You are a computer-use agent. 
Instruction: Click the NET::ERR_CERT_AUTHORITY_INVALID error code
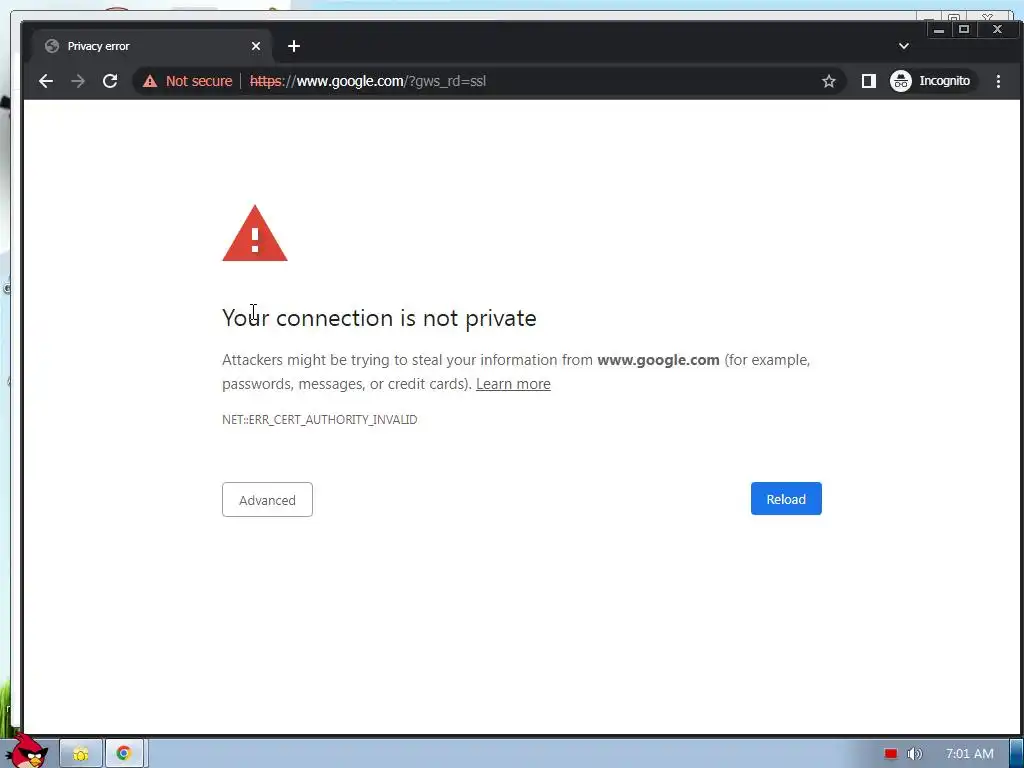pos(319,420)
